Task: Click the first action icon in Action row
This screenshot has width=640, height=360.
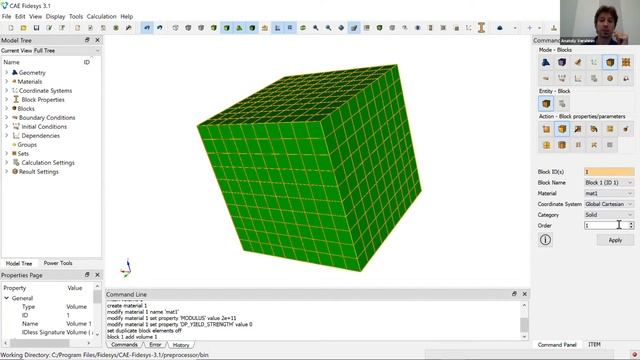Action: (546, 129)
